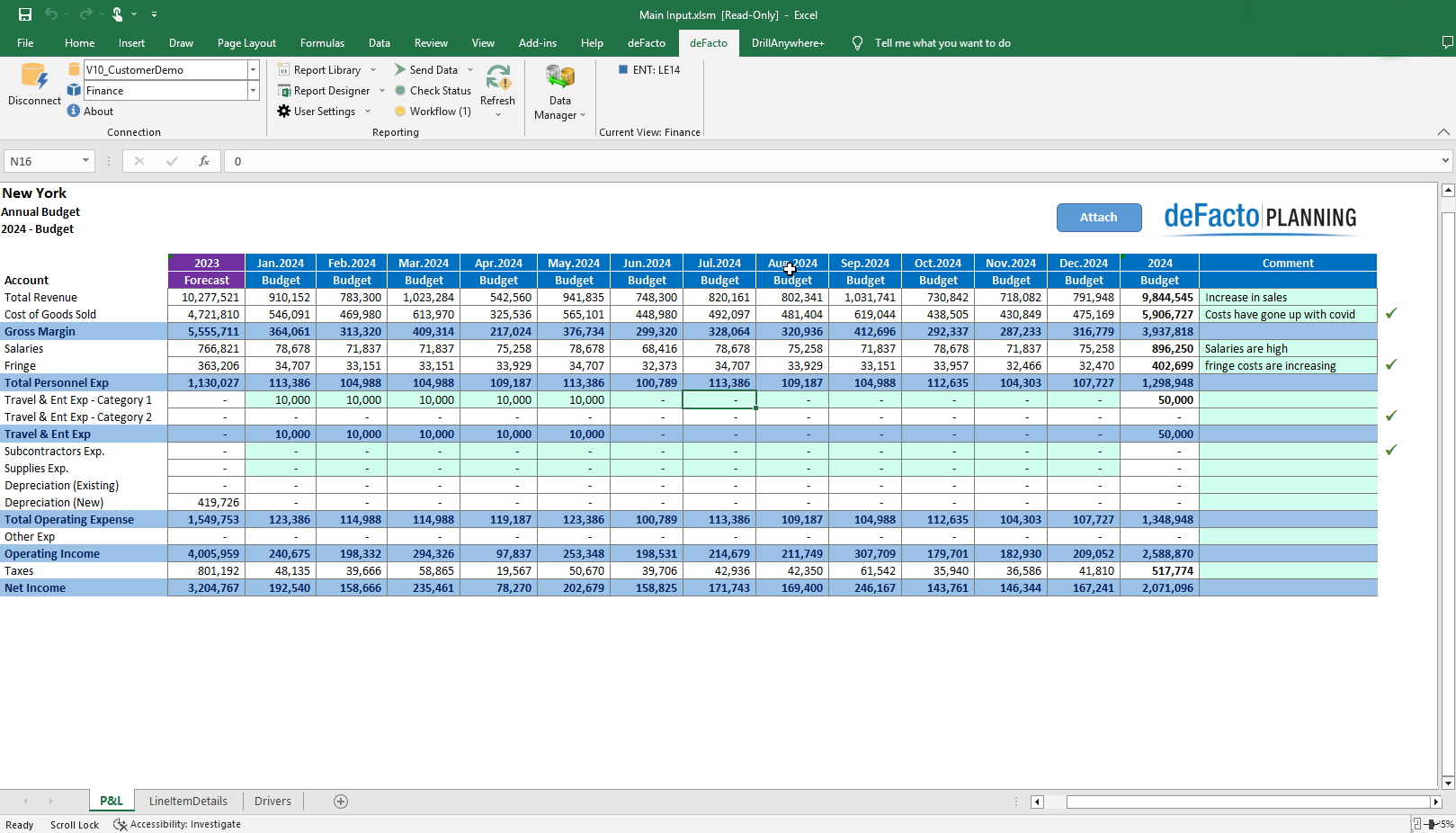Switch to the LineItemDetails sheet tab

188,802
